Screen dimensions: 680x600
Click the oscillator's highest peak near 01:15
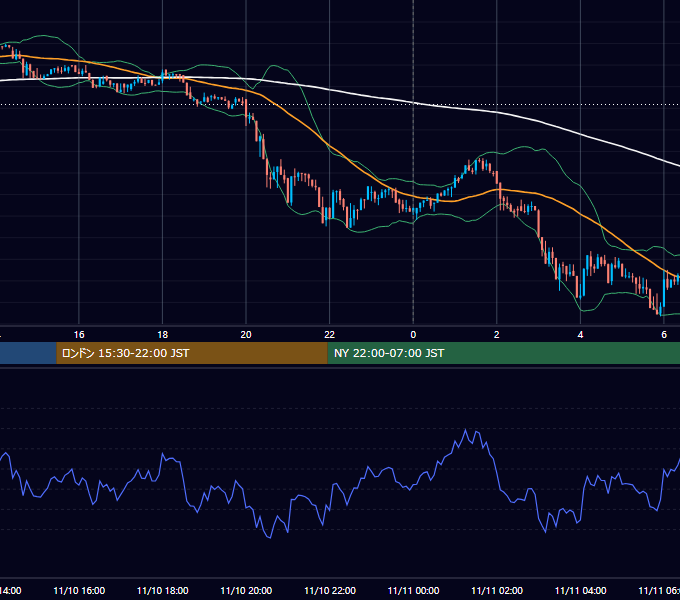(465, 430)
